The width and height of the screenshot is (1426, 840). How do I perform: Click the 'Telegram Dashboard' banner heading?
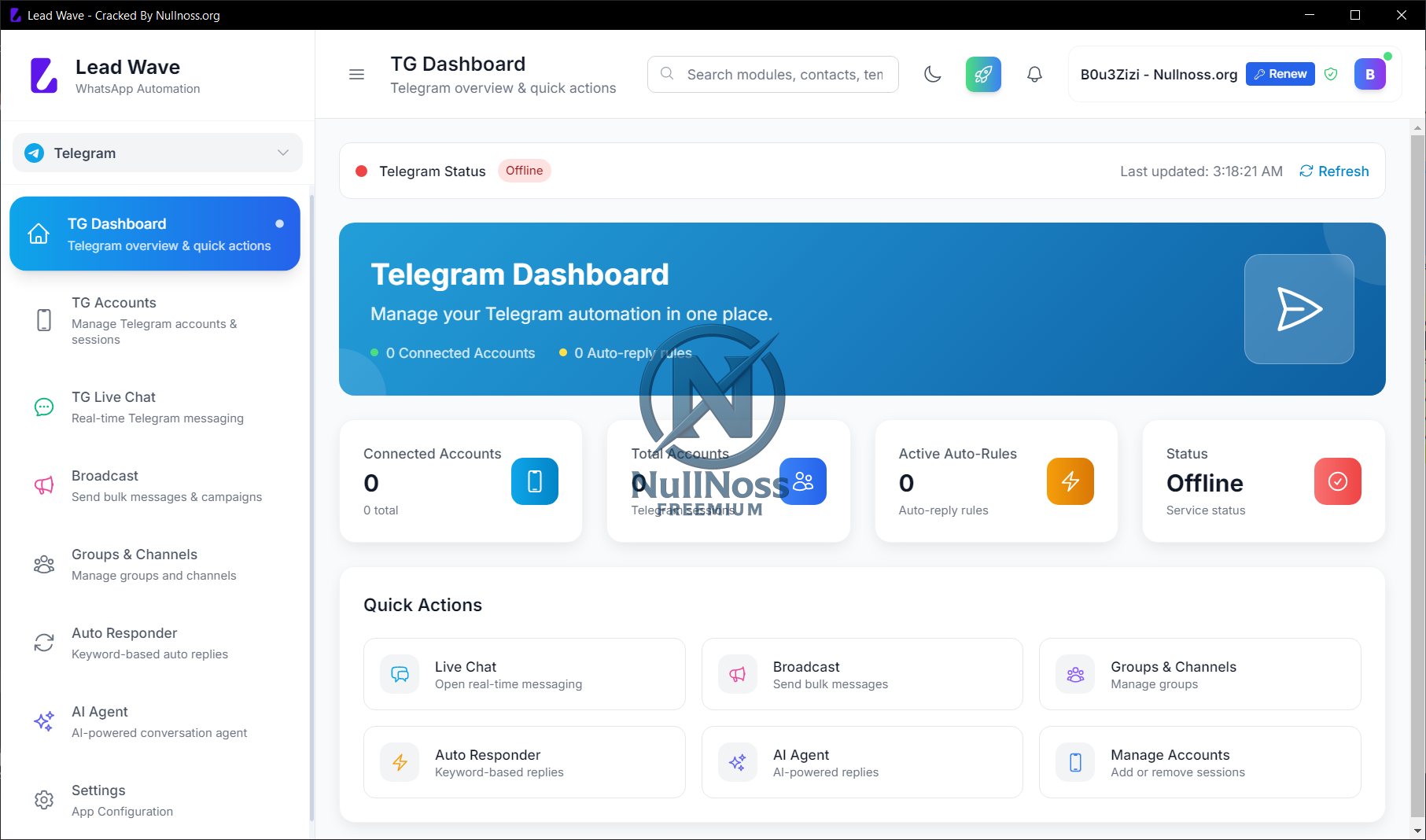click(x=520, y=274)
